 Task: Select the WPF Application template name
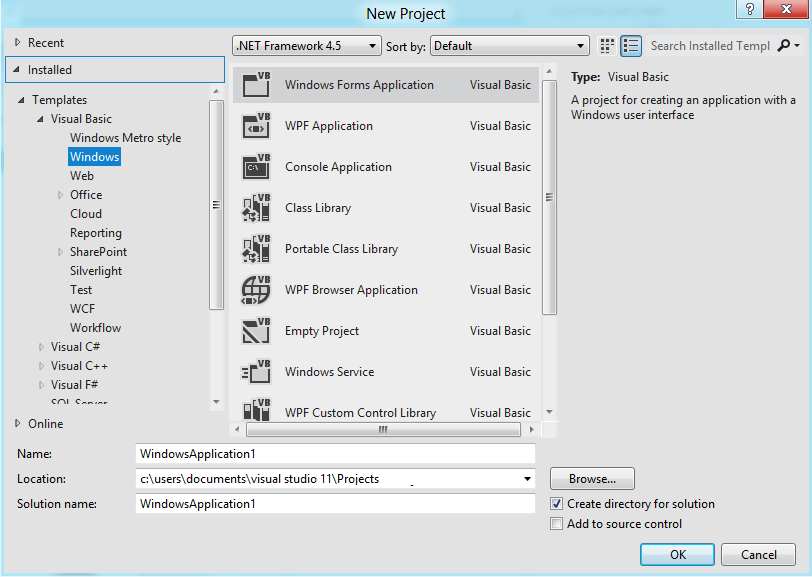[x=329, y=126]
